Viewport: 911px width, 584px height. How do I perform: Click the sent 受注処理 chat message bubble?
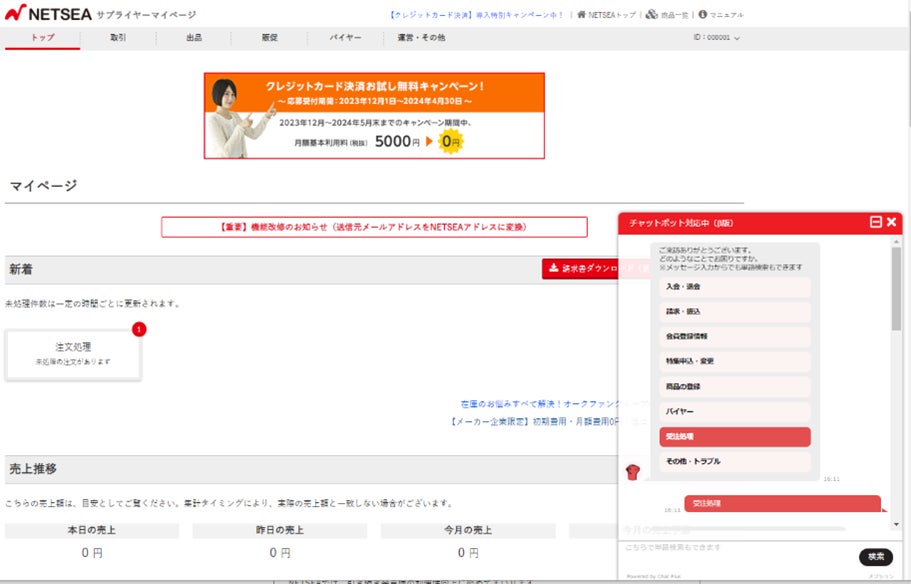click(783, 503)
